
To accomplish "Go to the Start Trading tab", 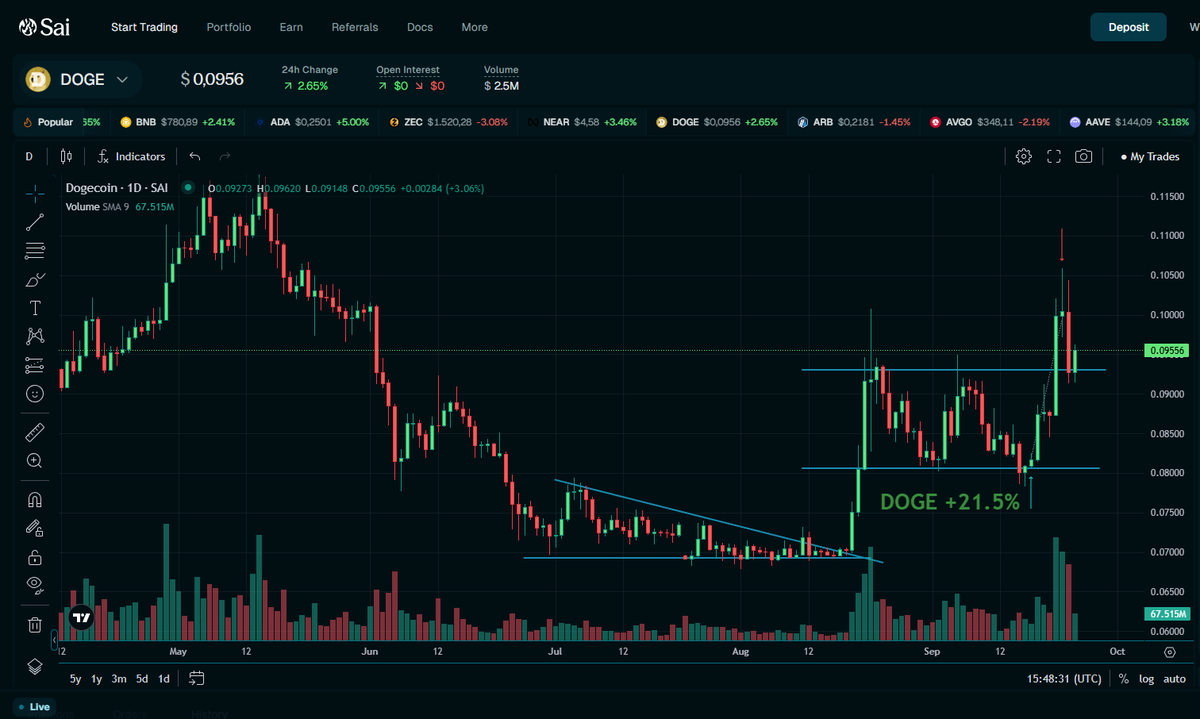I will 144,27.
